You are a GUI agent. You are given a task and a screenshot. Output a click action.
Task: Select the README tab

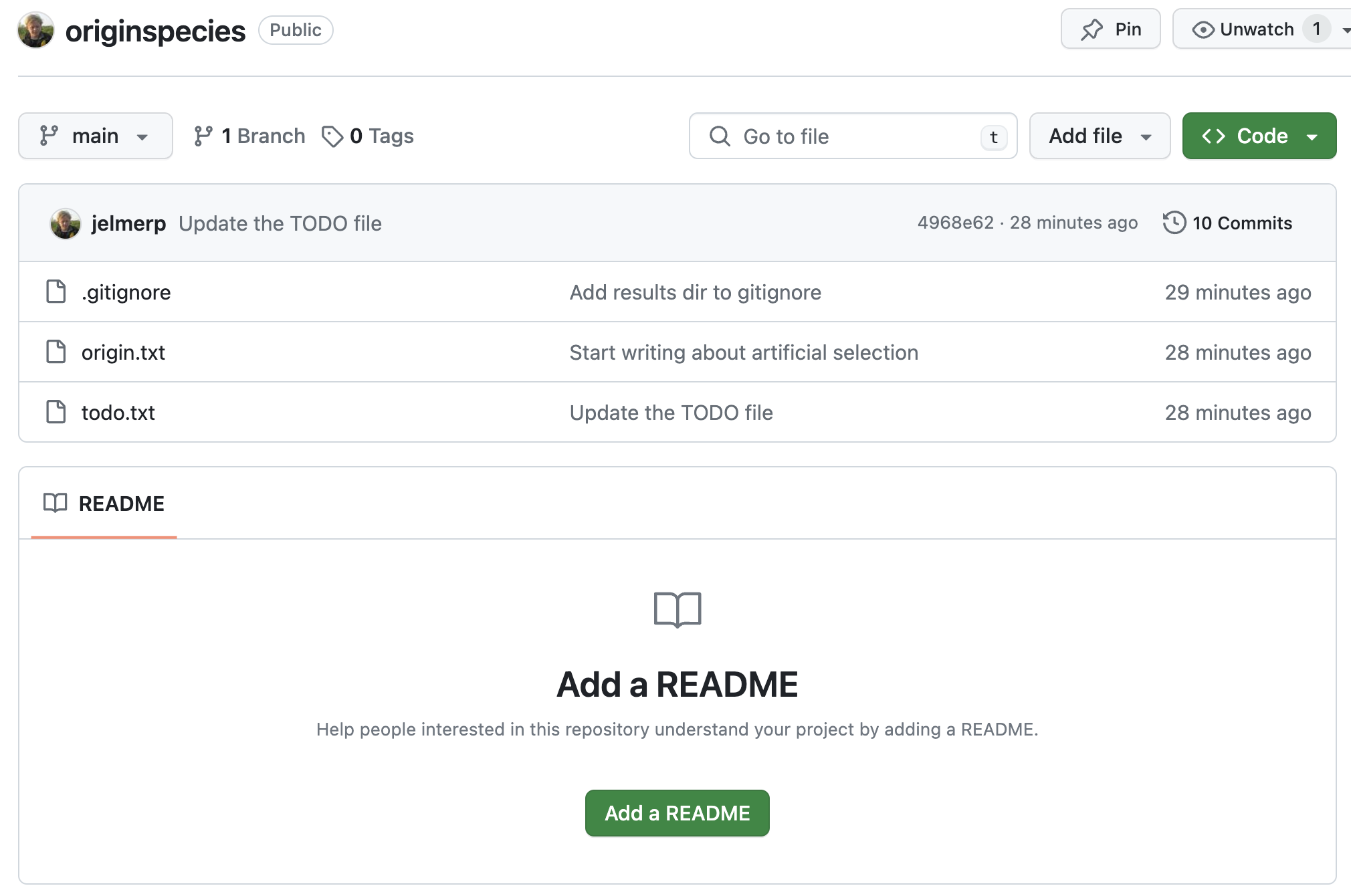(x=104, y=503)
